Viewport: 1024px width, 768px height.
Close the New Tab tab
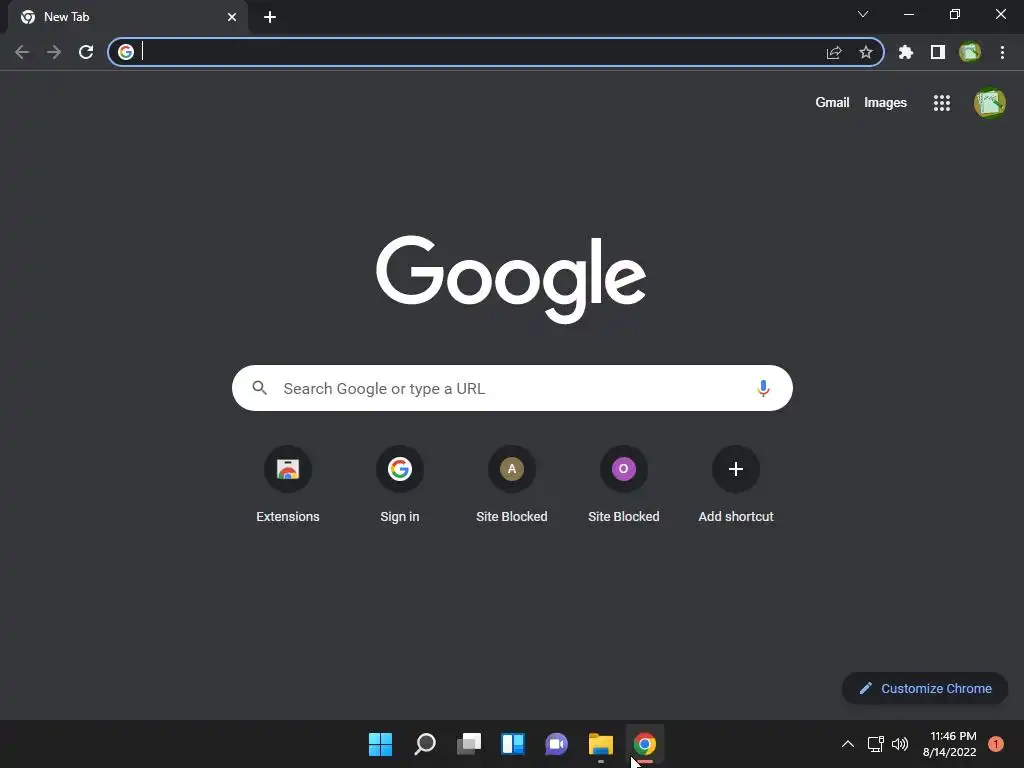(x=232, y=17)
